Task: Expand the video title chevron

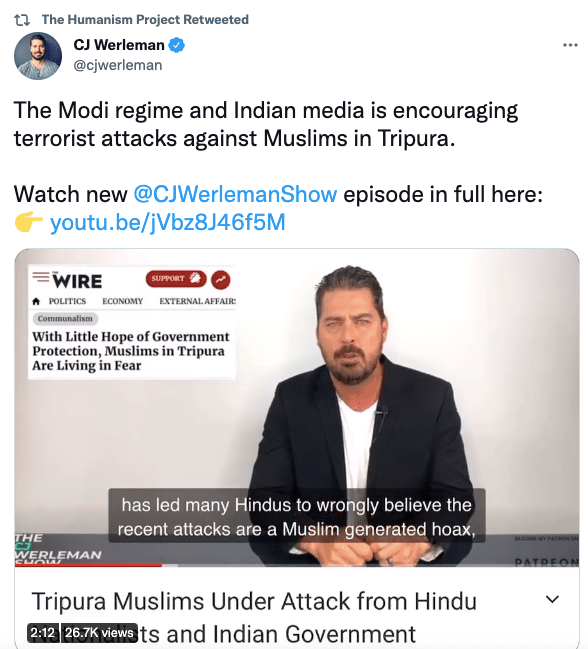Action: pos(552,599)
